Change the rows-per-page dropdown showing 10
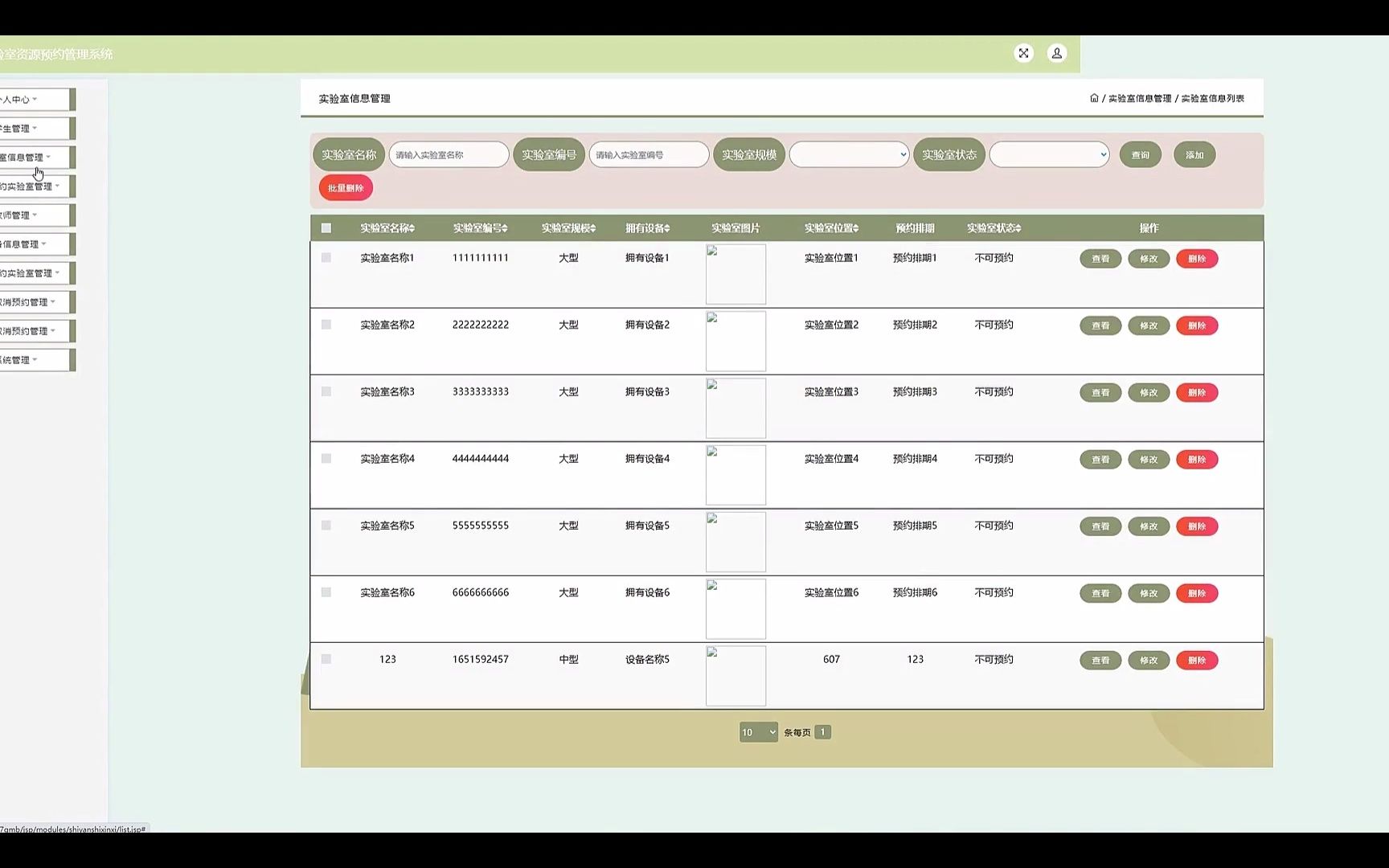 [x=759, y=732]
